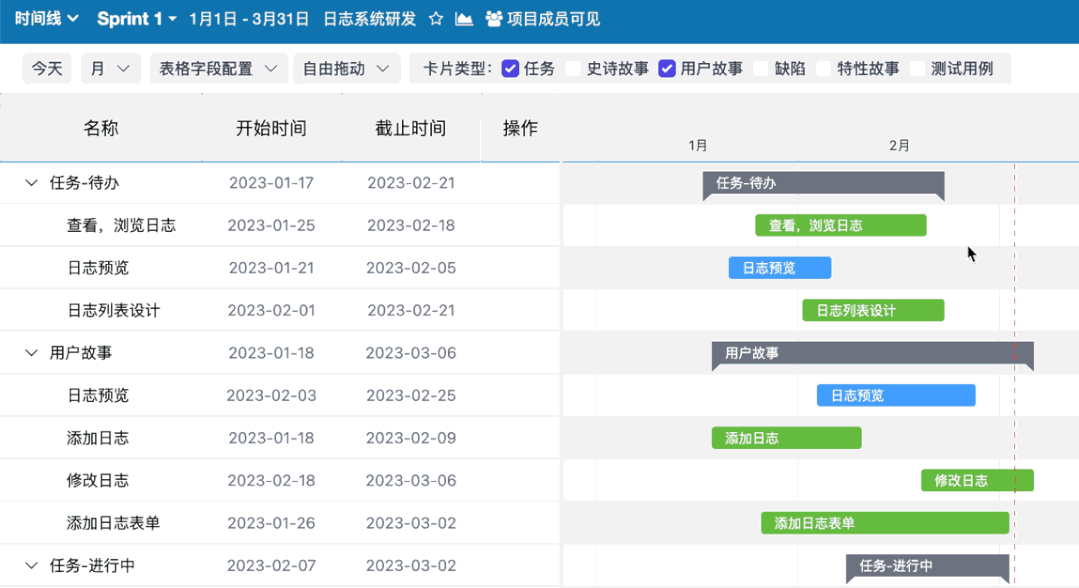
Task: Click end date 2023-02-05
Action: pos(411,268)
